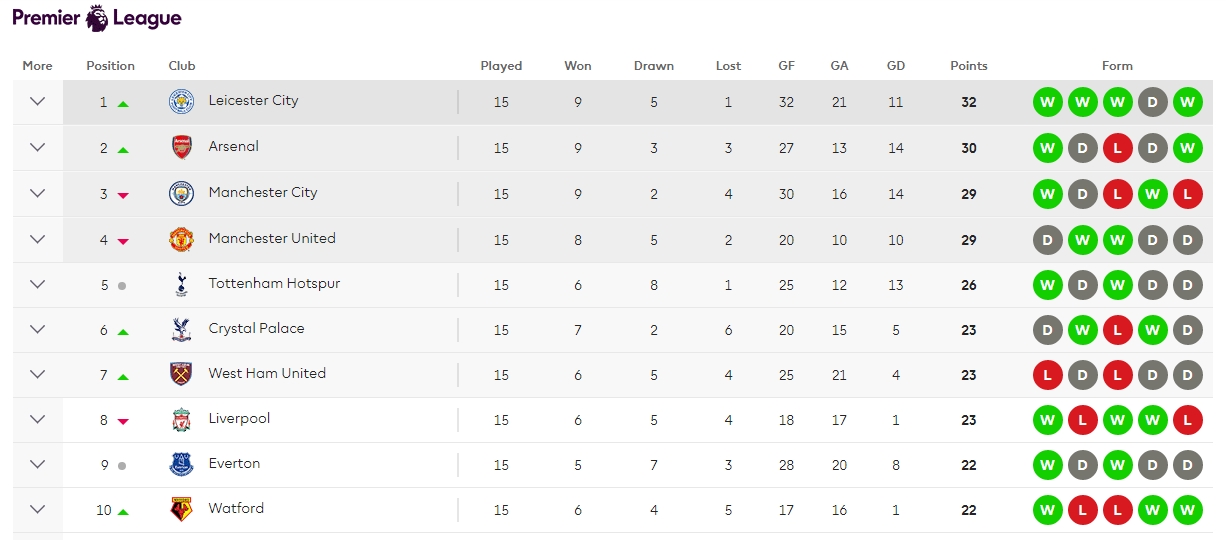Screen dimensions: 1226x540
Task: Open the Everton club name link
Action: (x=234, y=464)
